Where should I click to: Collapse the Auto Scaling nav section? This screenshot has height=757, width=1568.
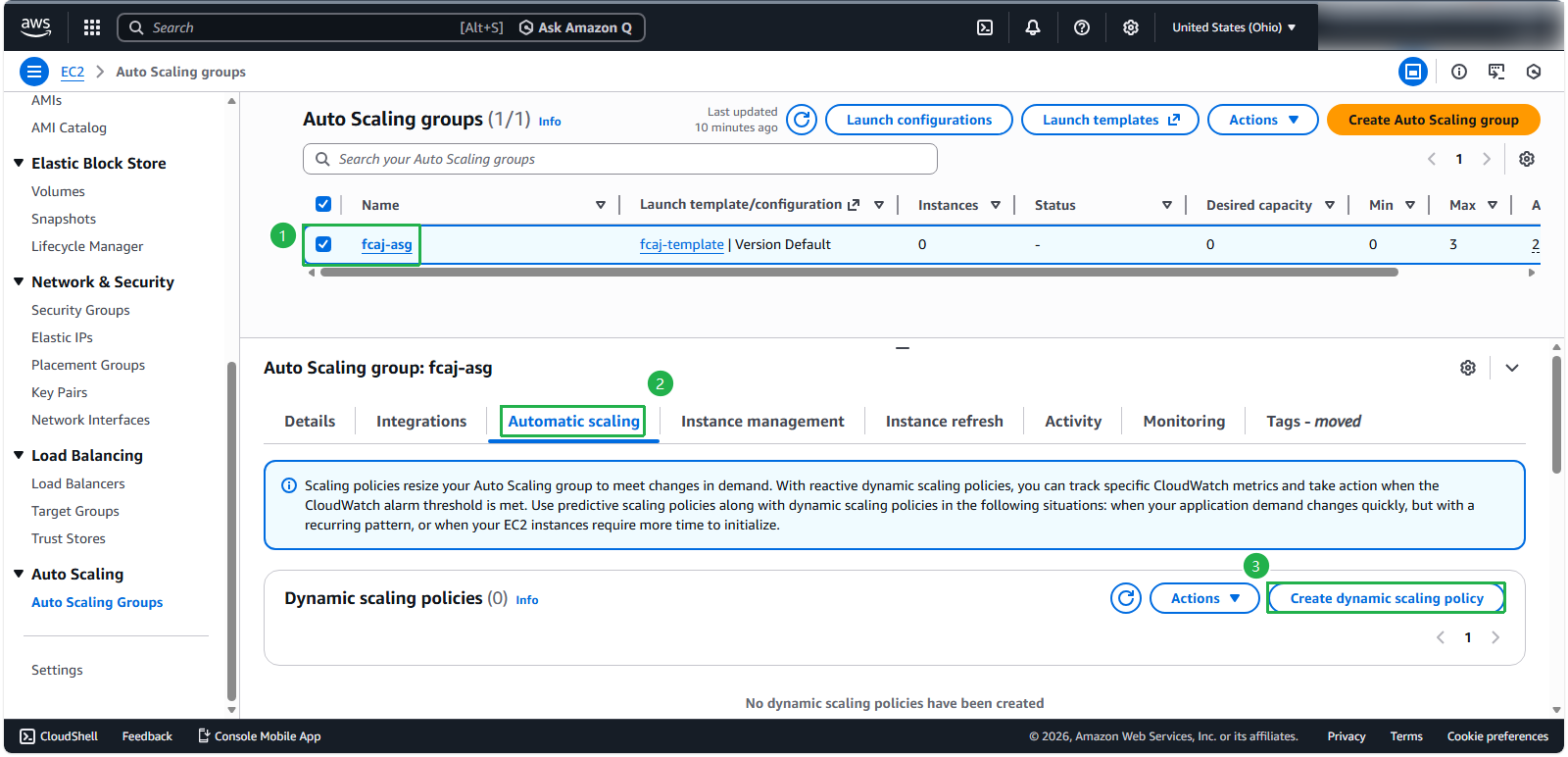(19, 574)
